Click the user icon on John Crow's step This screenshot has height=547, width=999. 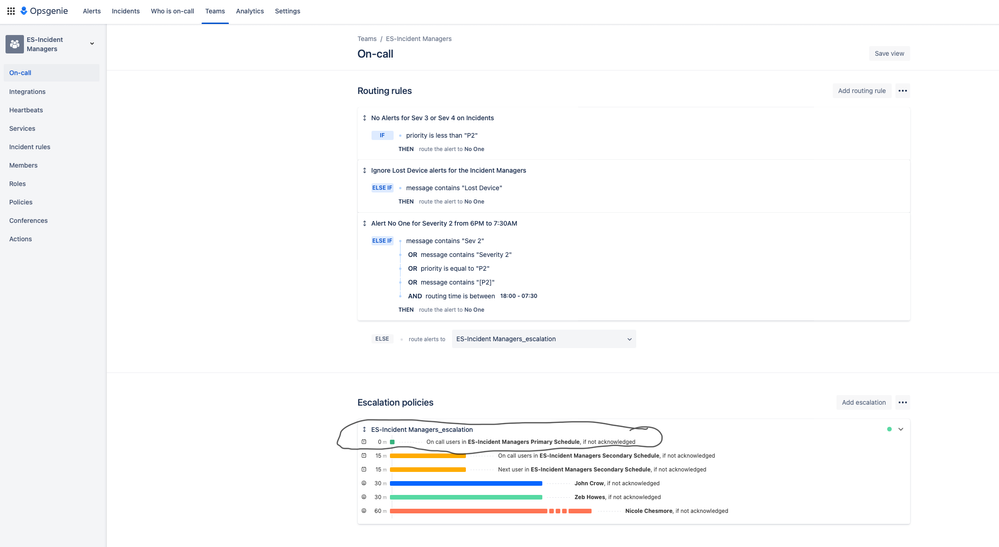364,483
